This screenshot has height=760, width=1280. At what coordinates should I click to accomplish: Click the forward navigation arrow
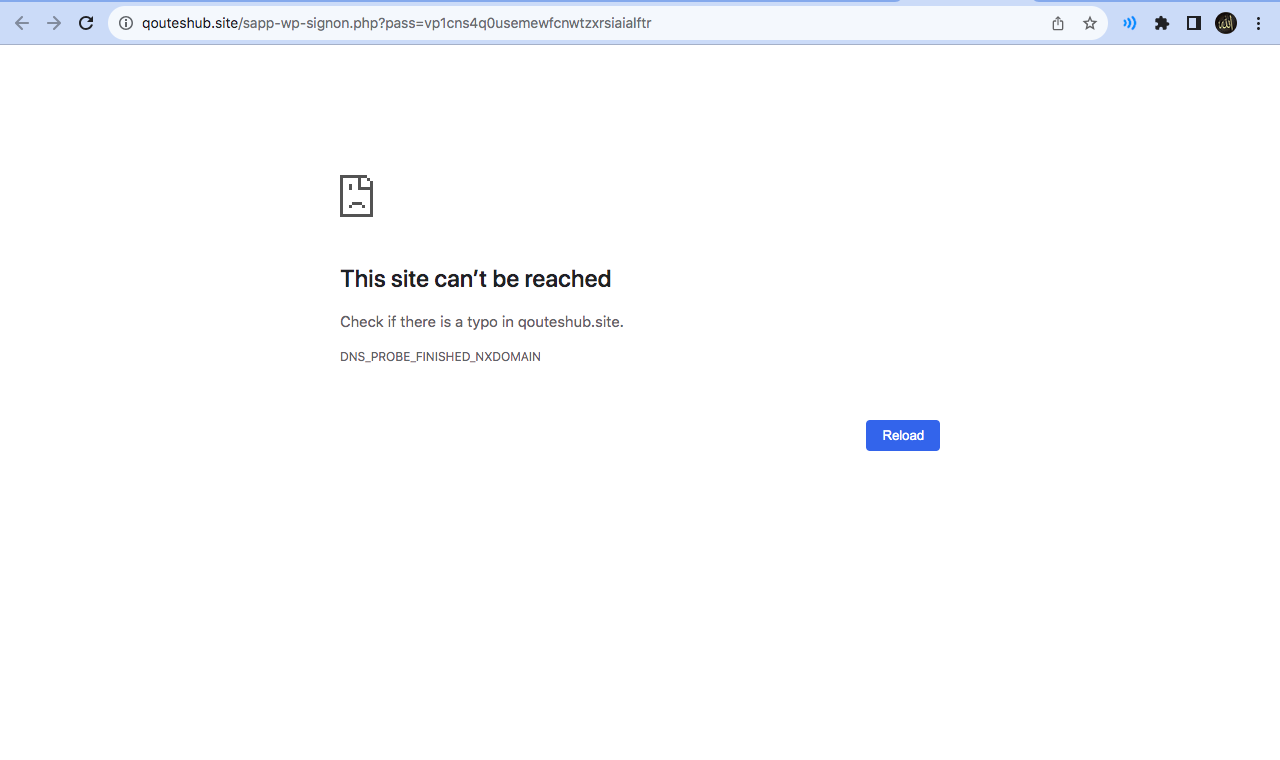54,23
